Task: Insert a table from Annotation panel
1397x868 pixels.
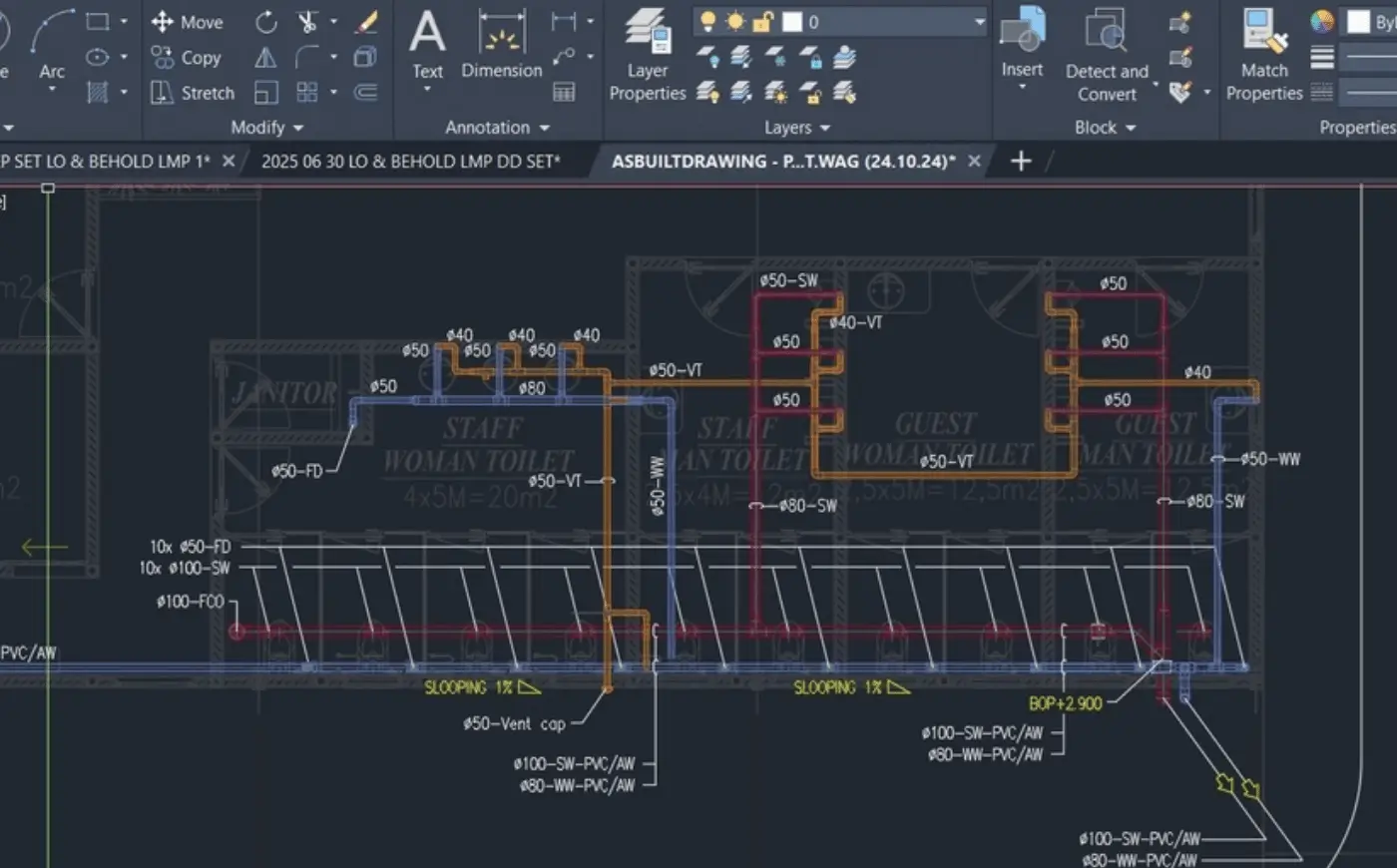Action: pos(564,93)
